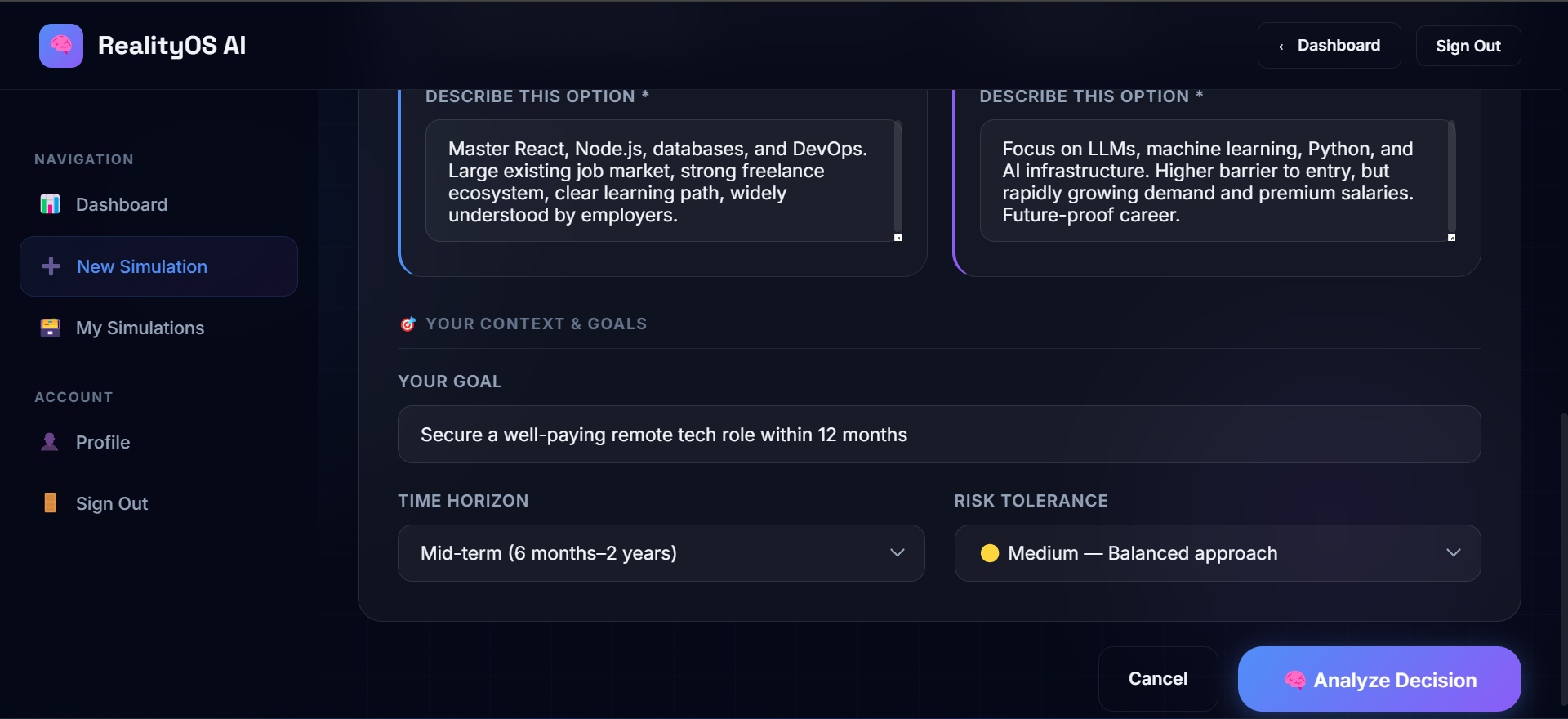Click into the Your Goal text field
Image resolution: width=1568 pixels, height=719 pixels.
(x=938, y=435)
